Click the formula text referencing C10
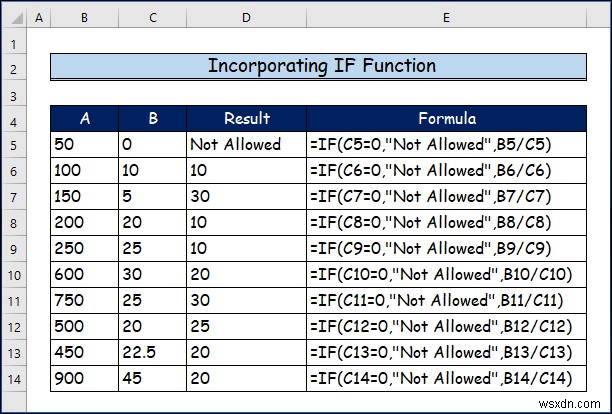 [436, 274]
